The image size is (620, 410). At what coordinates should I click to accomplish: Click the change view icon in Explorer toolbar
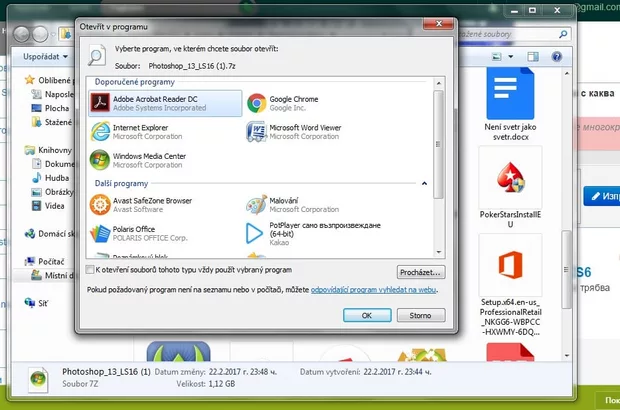[497, 57]
